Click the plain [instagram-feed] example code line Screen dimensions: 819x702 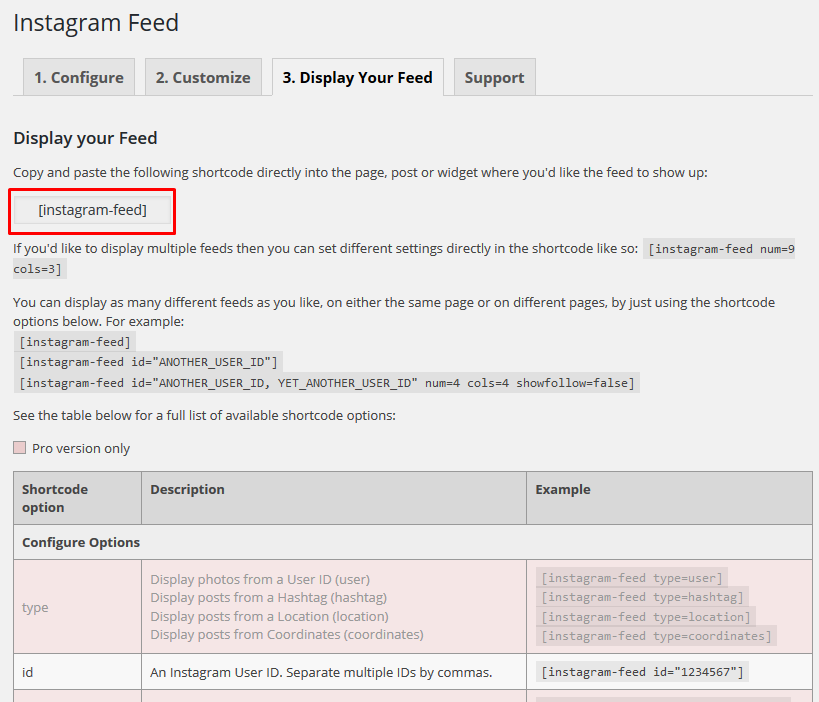(x=76, y=342)
